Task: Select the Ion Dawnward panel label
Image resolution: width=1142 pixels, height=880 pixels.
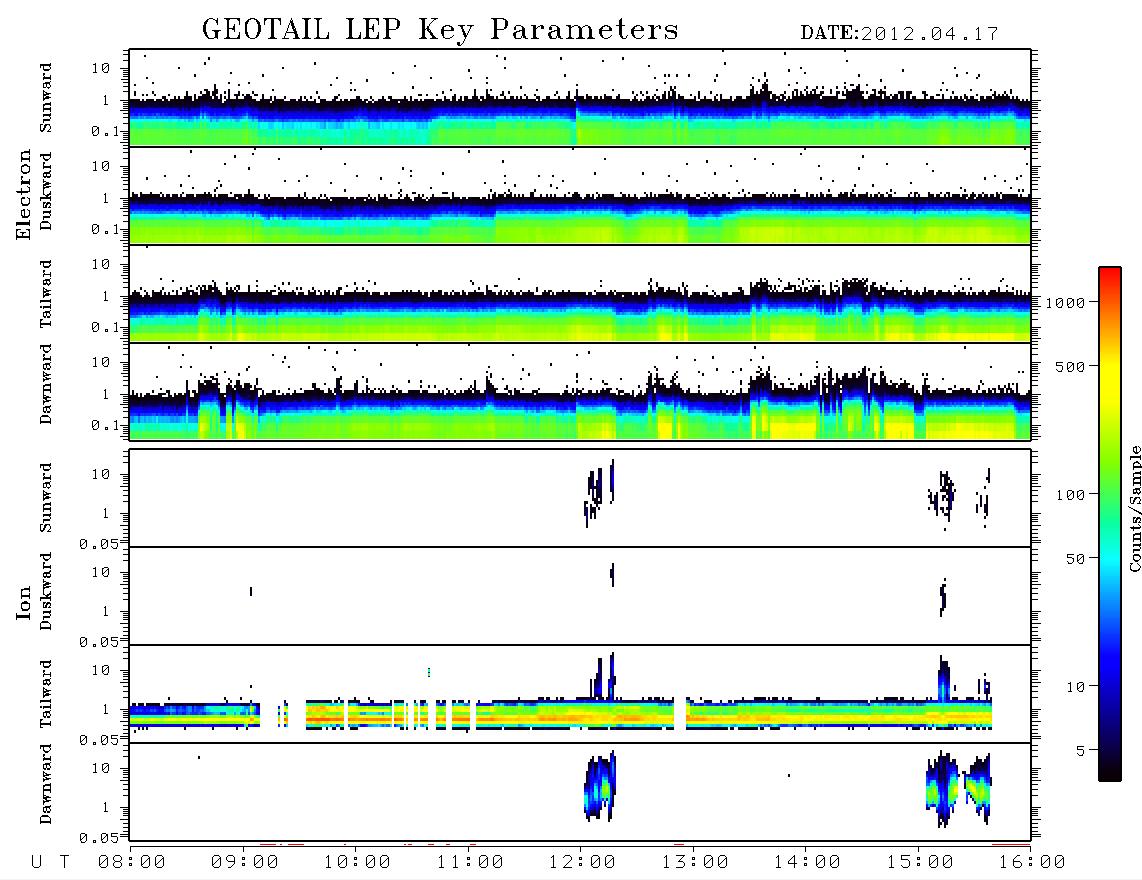Action: 46,783
